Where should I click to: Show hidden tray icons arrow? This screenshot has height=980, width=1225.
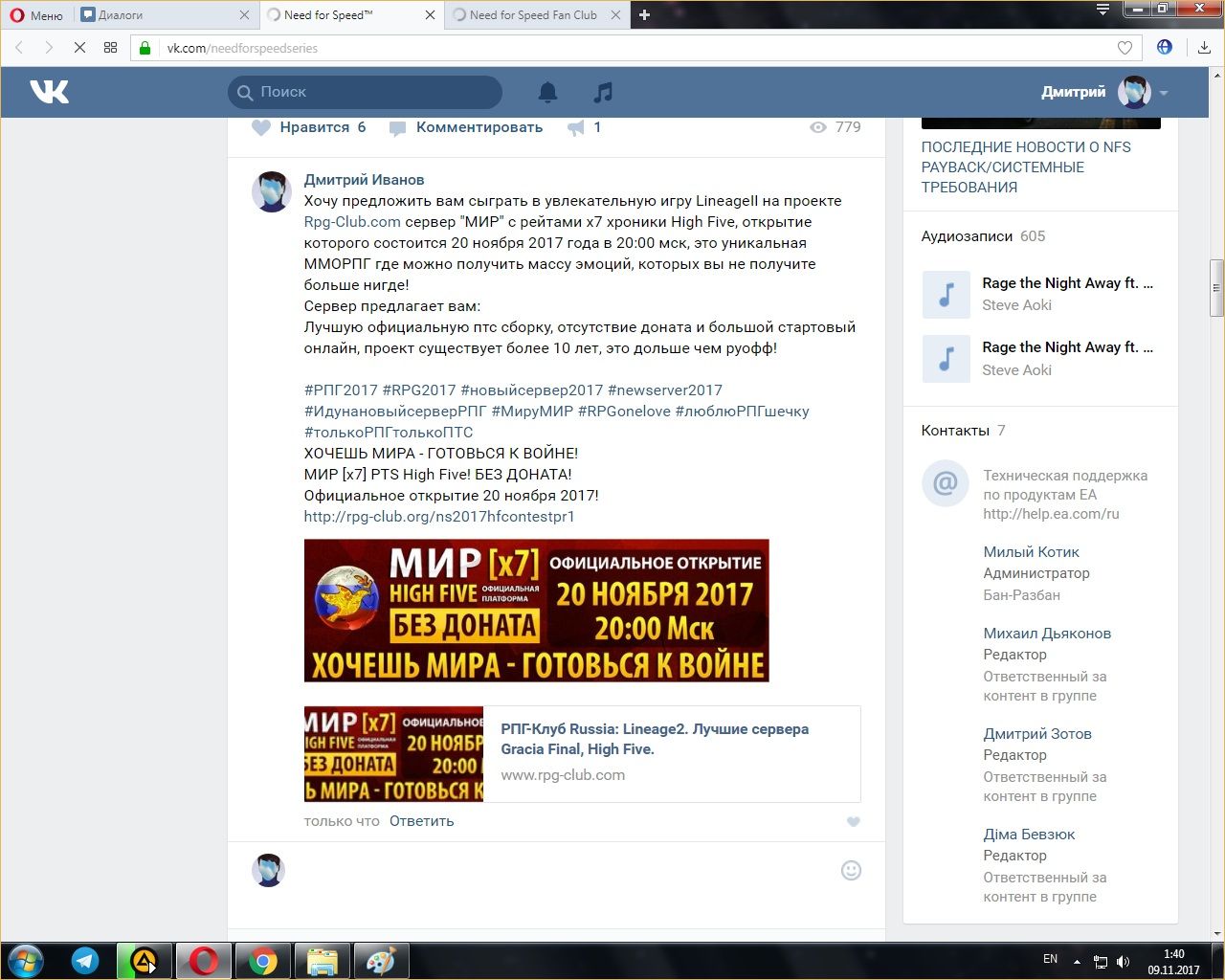1077,962
